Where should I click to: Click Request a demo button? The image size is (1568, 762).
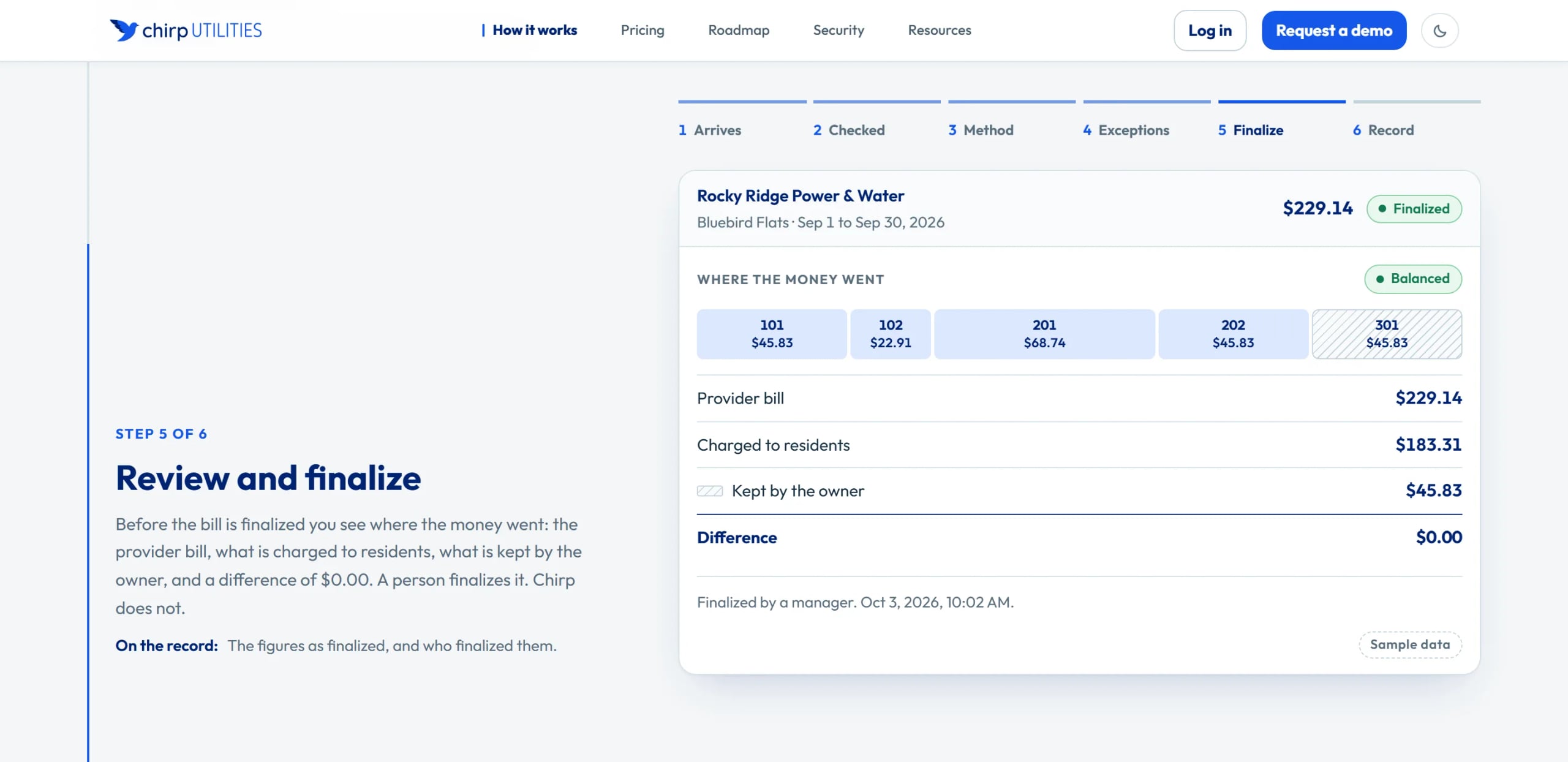[1333, 31]
